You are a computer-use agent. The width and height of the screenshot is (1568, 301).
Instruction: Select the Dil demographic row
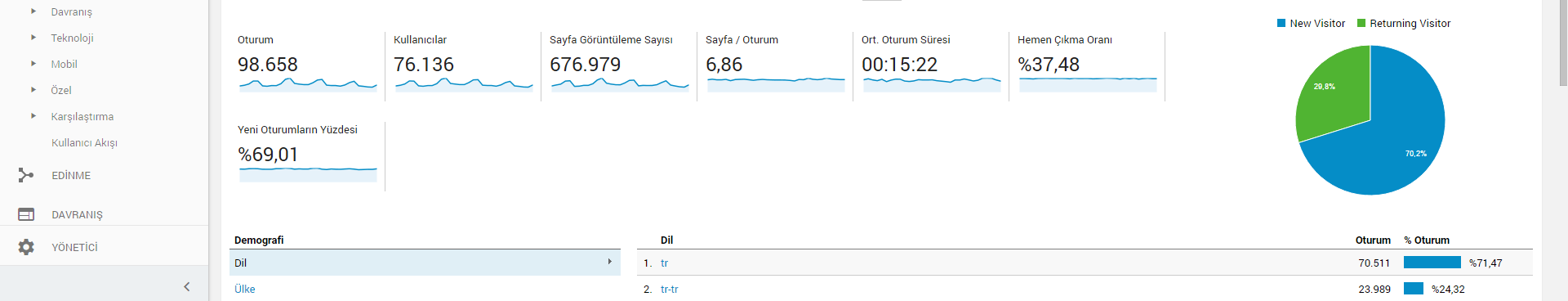pyautogui.click(x=425, y=263)
